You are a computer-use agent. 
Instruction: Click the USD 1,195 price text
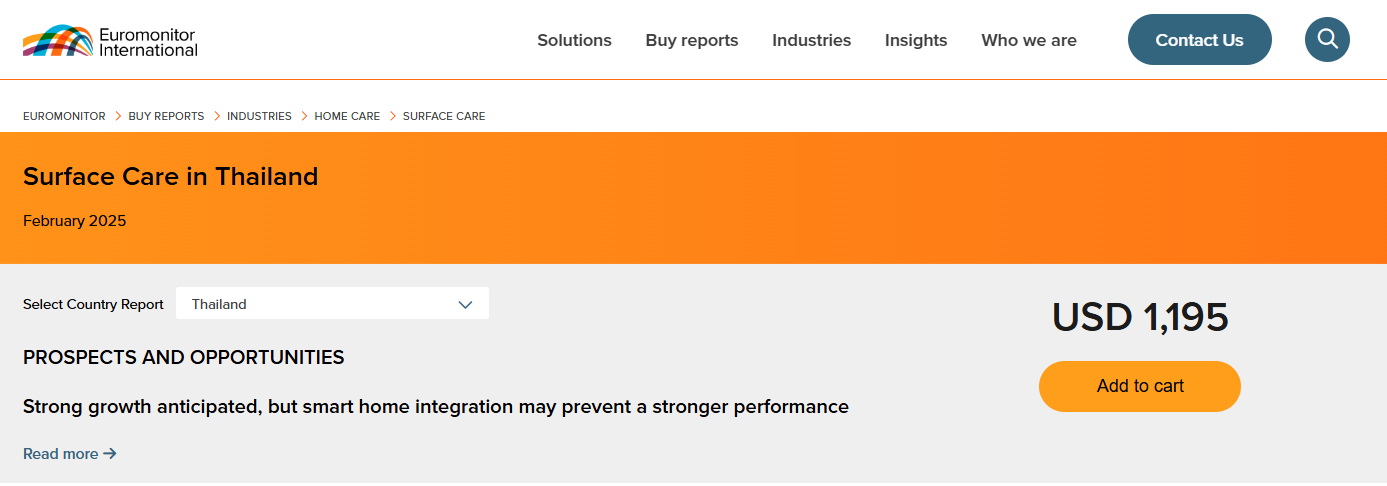coord(1140,318)
